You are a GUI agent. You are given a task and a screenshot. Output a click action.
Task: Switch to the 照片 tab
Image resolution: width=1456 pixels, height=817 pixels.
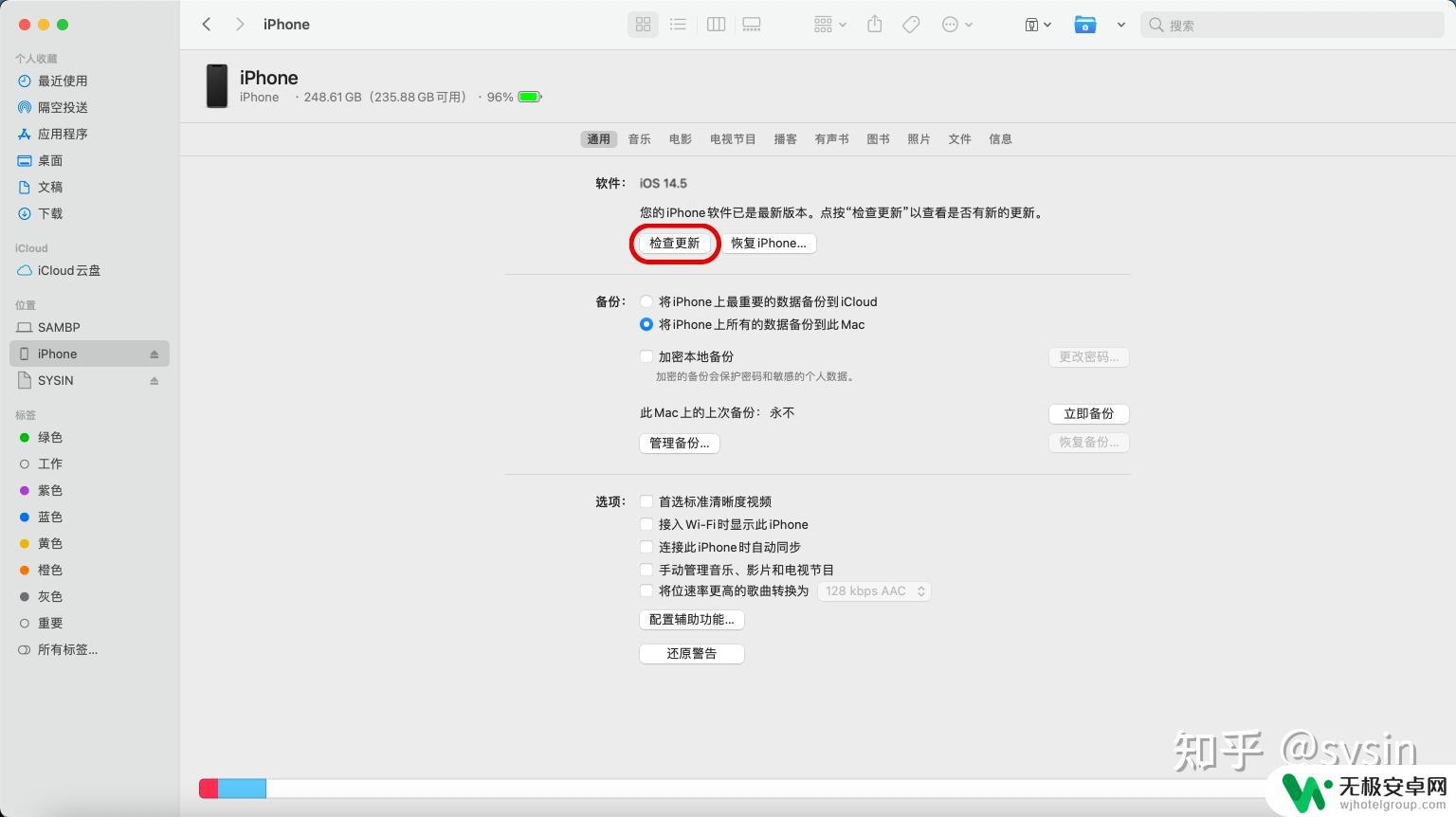click(x=919, y=138)
